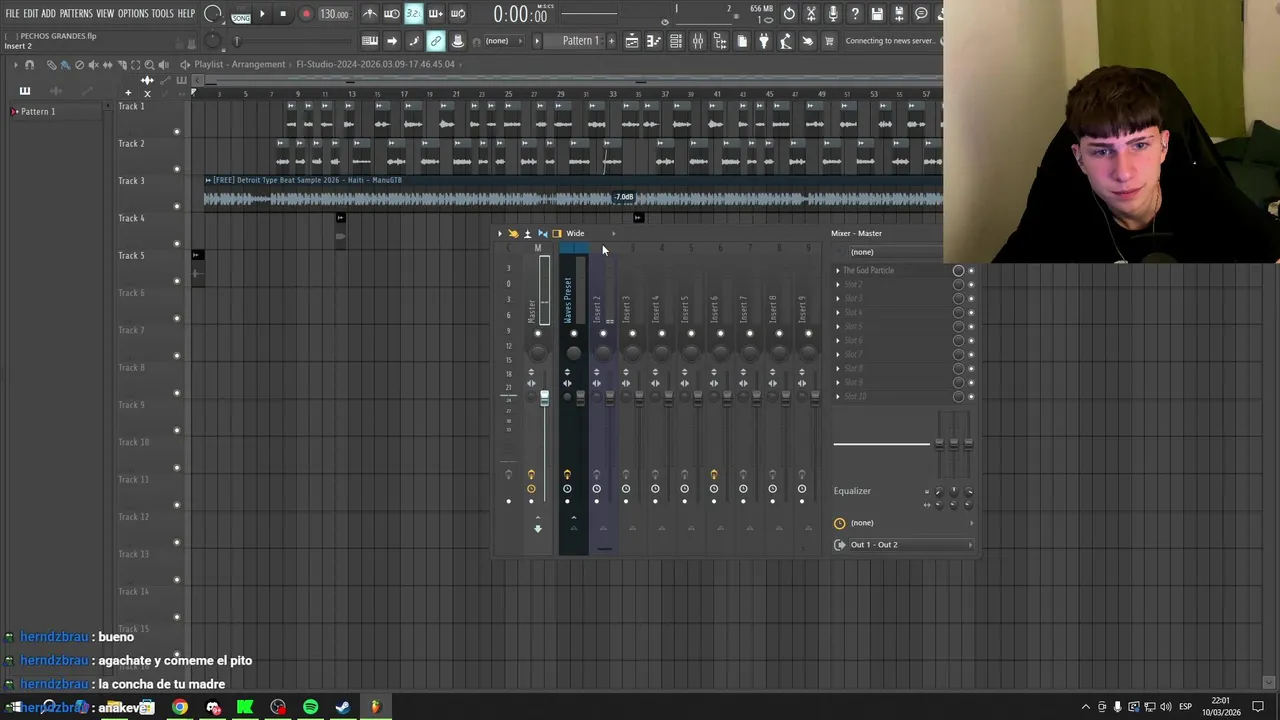This screenshot has width=1280, height=720.
Task: Disable The God Particle effect with its LED
Action: coord(970,271)
